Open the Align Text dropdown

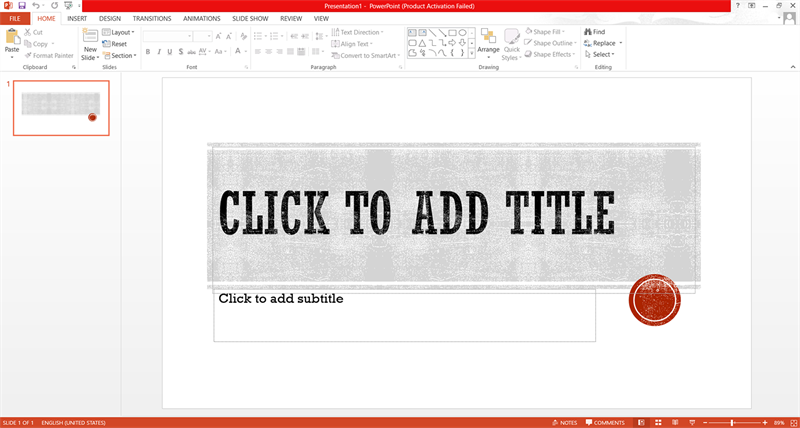point(353,44)
